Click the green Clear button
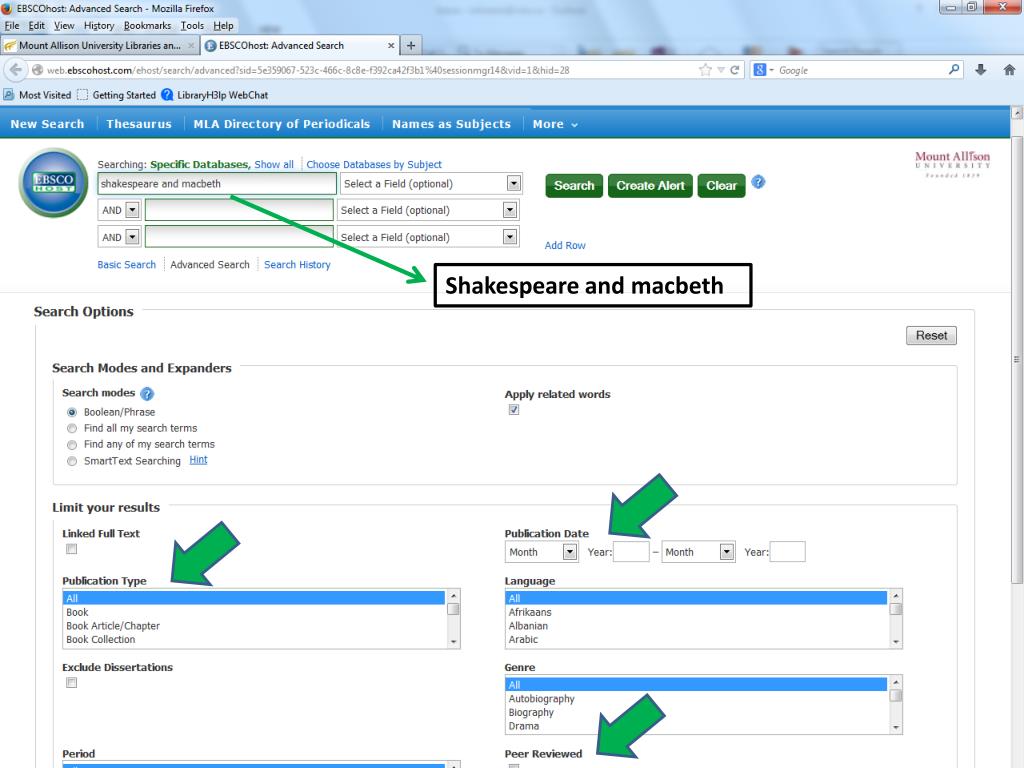This screenshot has height=768, width=1024. pos(721,185)
